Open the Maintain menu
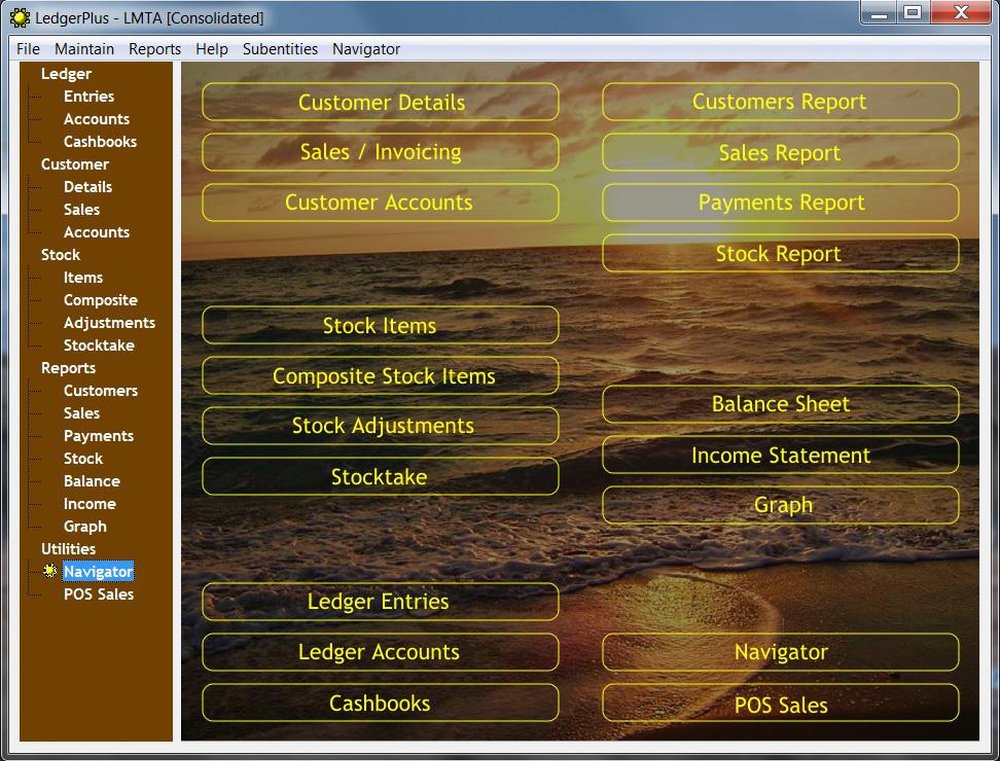This screenshot has width=1000, height=761. [84, 48]
